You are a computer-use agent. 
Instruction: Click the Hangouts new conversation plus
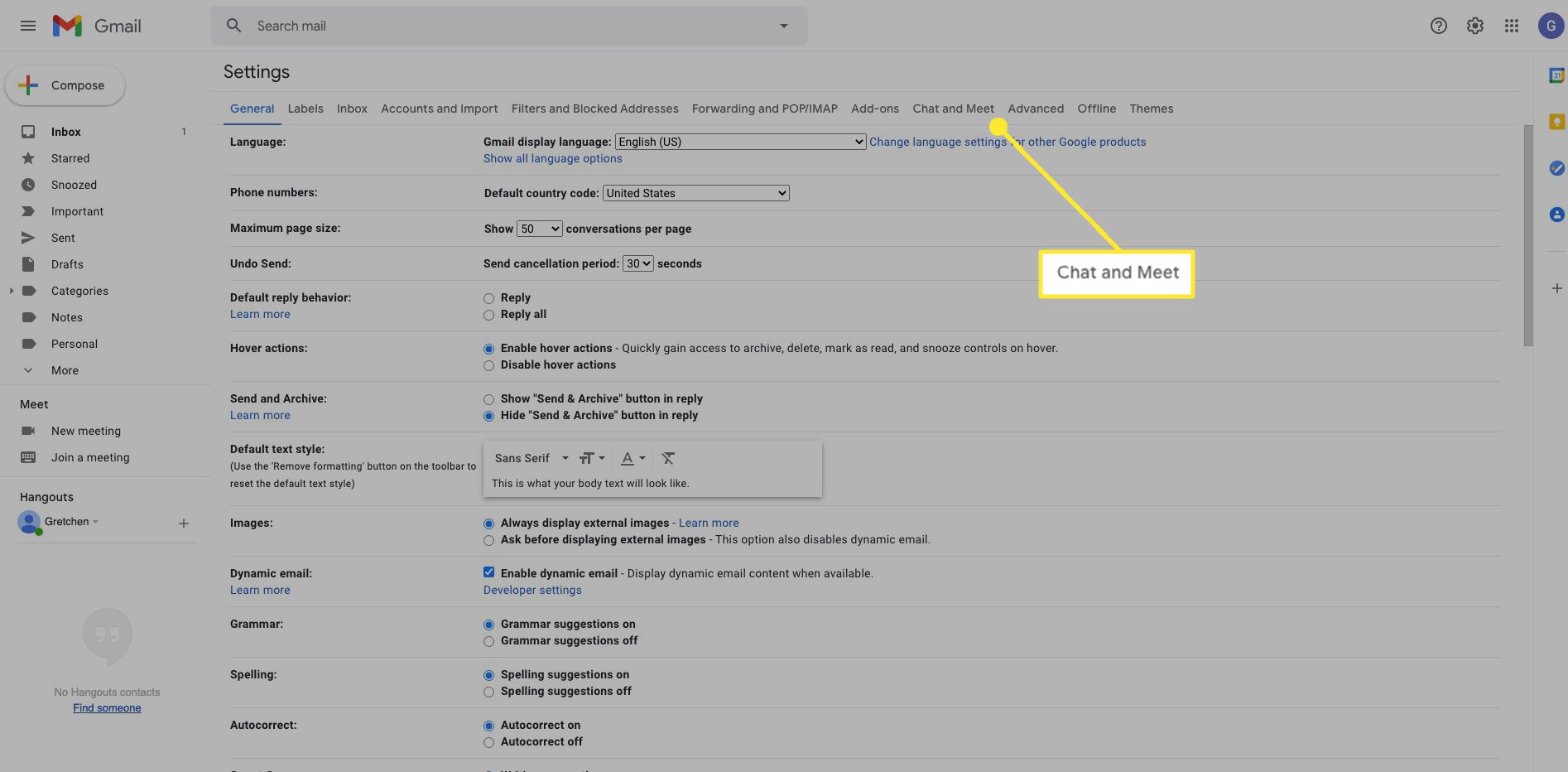pos(184,524)
